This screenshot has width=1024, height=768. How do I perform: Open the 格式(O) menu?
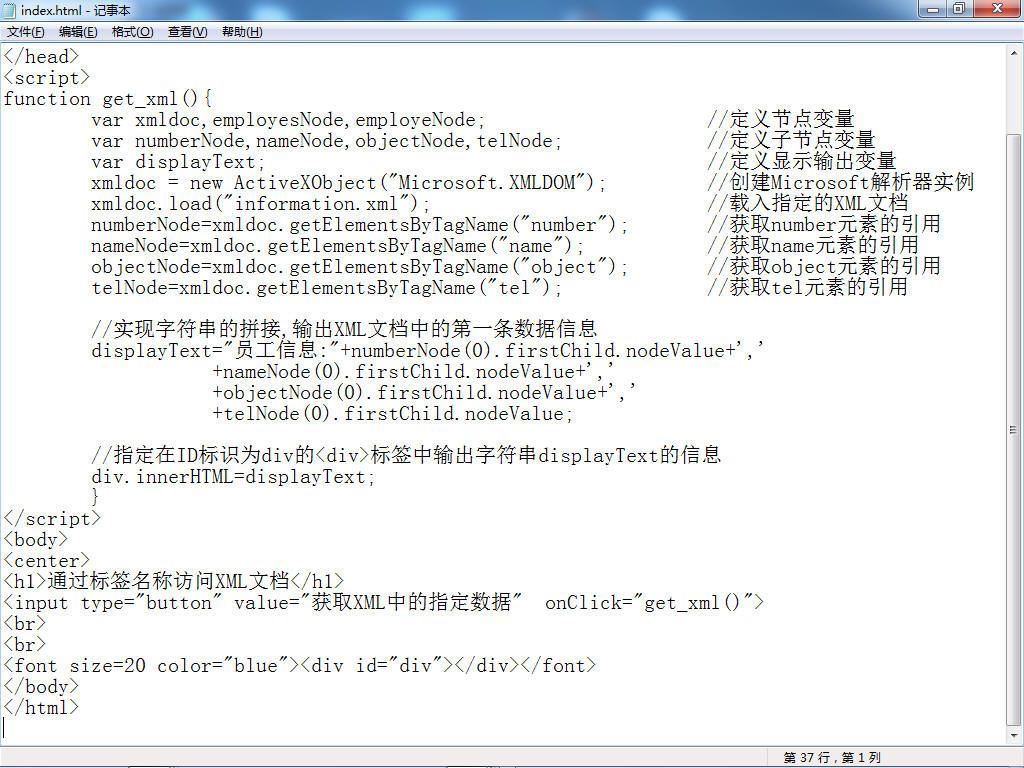click(x=132, y=32)
